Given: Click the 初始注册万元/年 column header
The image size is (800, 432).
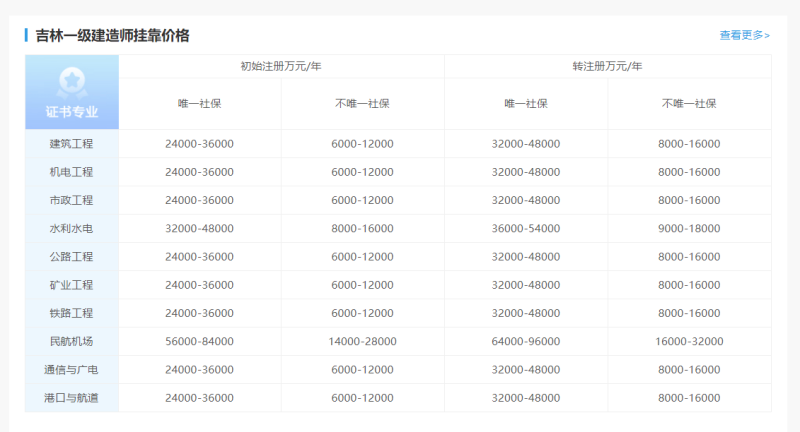Looking at the screenshot, I should click(x=281, y=66).
